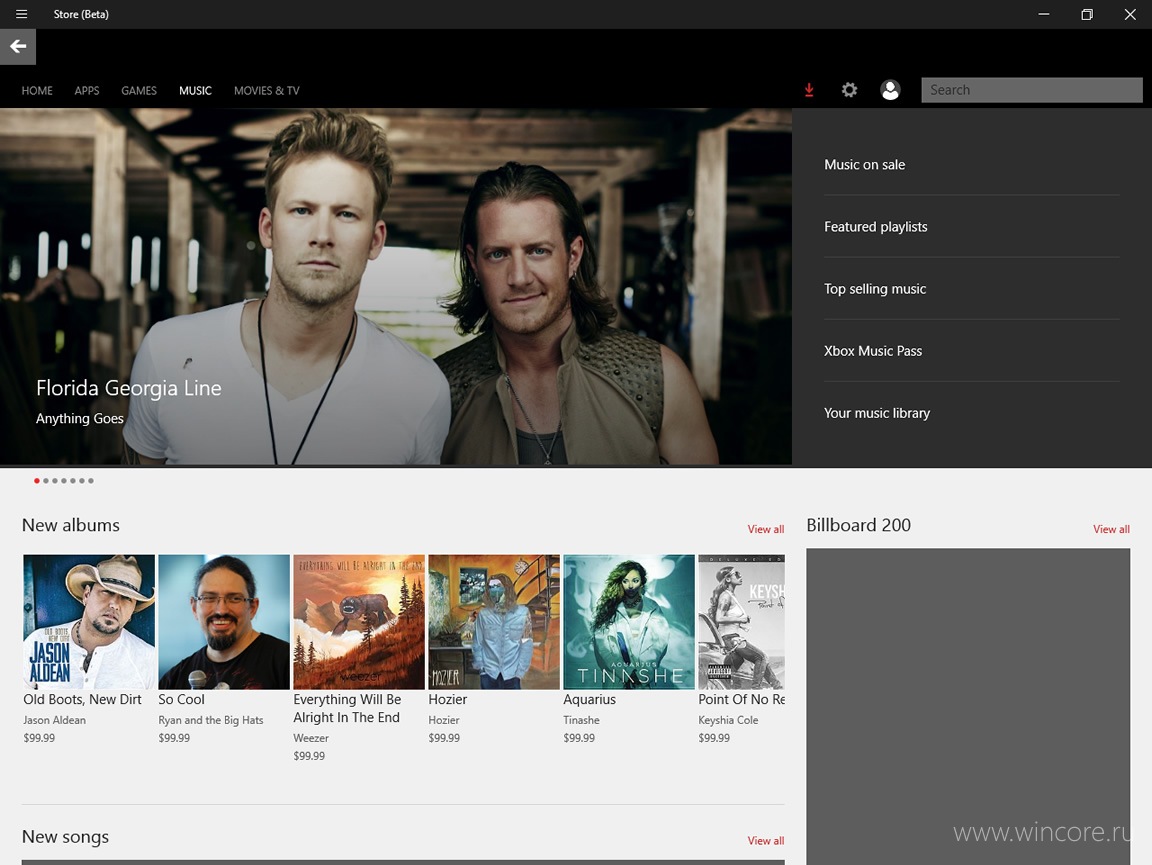Jump to the second carousel dot
1152x865 pixels.
(46, 481)
